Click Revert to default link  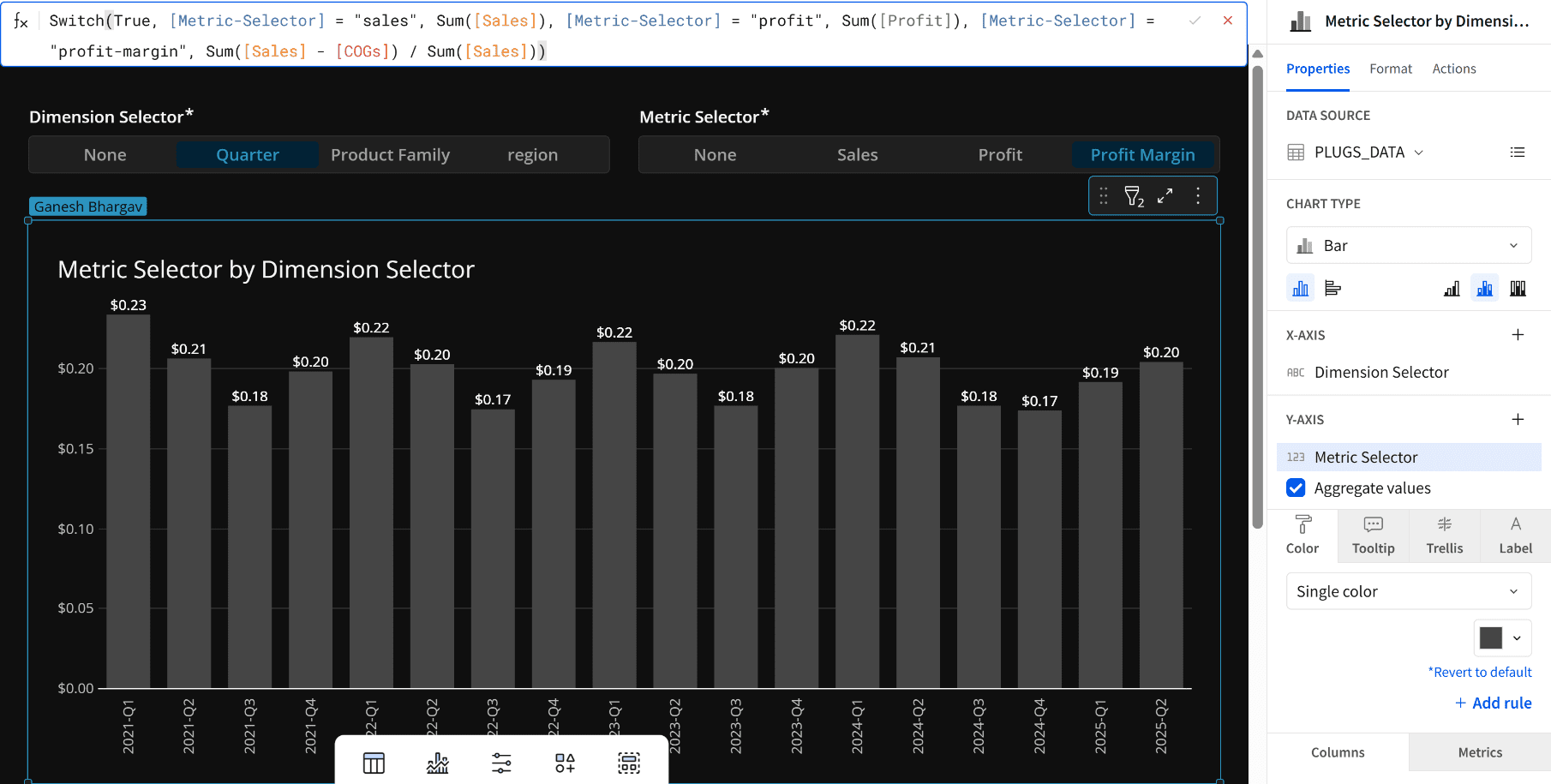pos(1482,673)
